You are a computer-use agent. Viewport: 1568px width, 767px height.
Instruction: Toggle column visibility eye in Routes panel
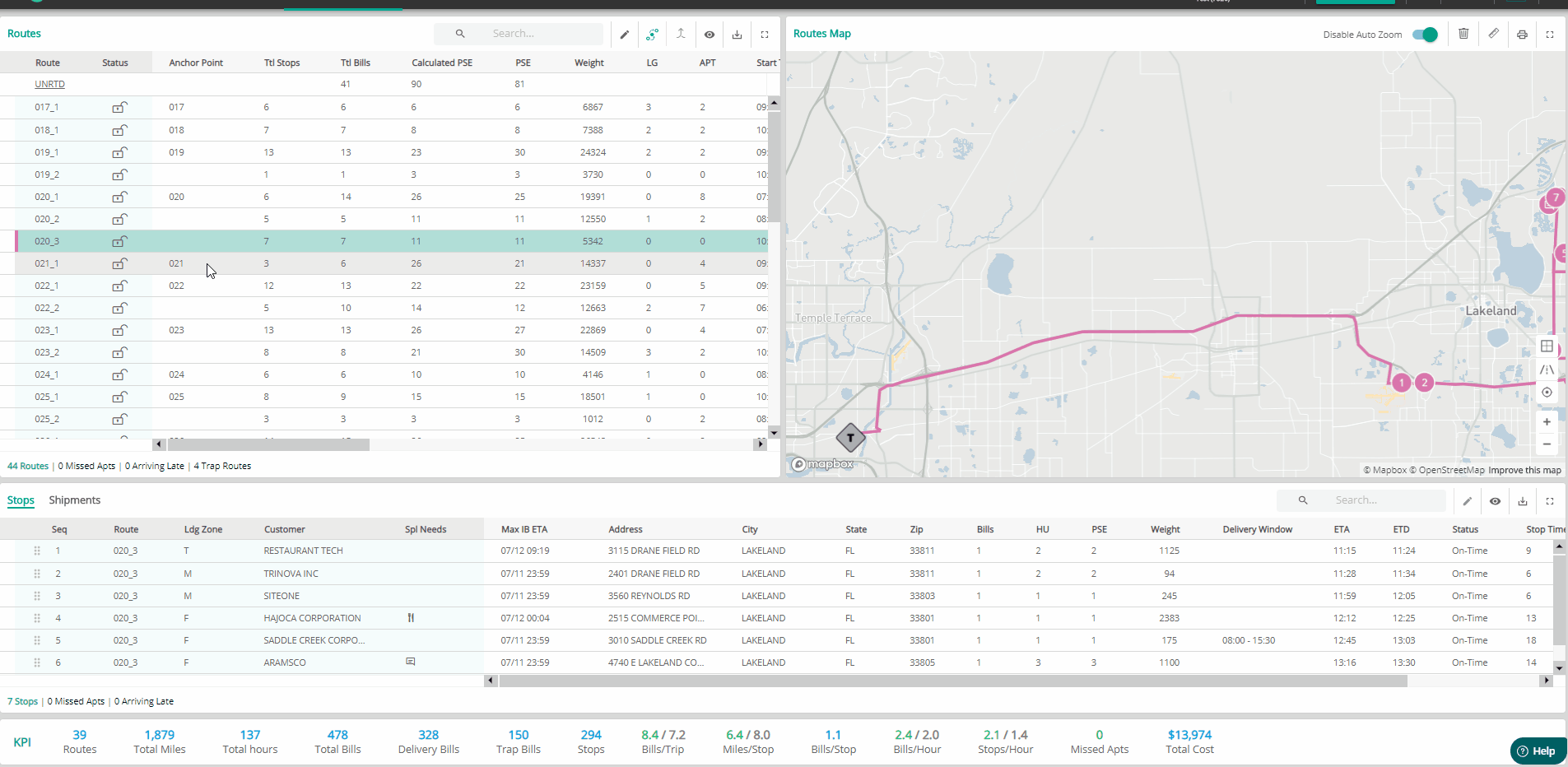click(x=709, y=35)
